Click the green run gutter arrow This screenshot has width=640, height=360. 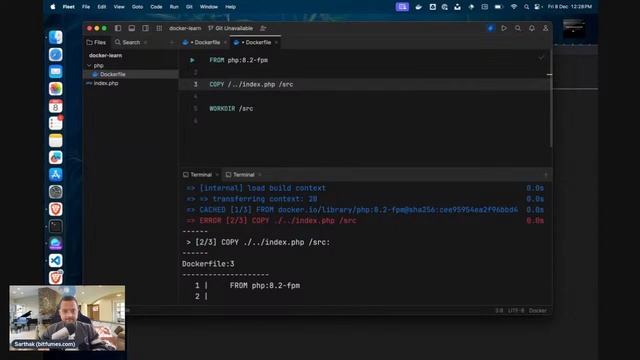[x=192, y=60]
